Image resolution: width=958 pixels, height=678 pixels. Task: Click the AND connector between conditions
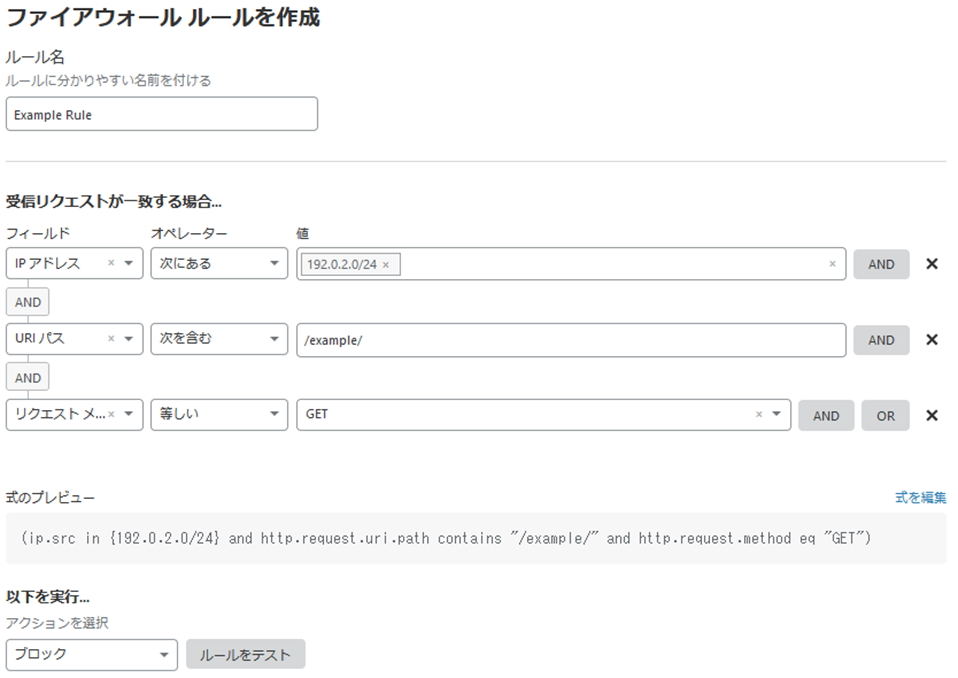point(27,301)
